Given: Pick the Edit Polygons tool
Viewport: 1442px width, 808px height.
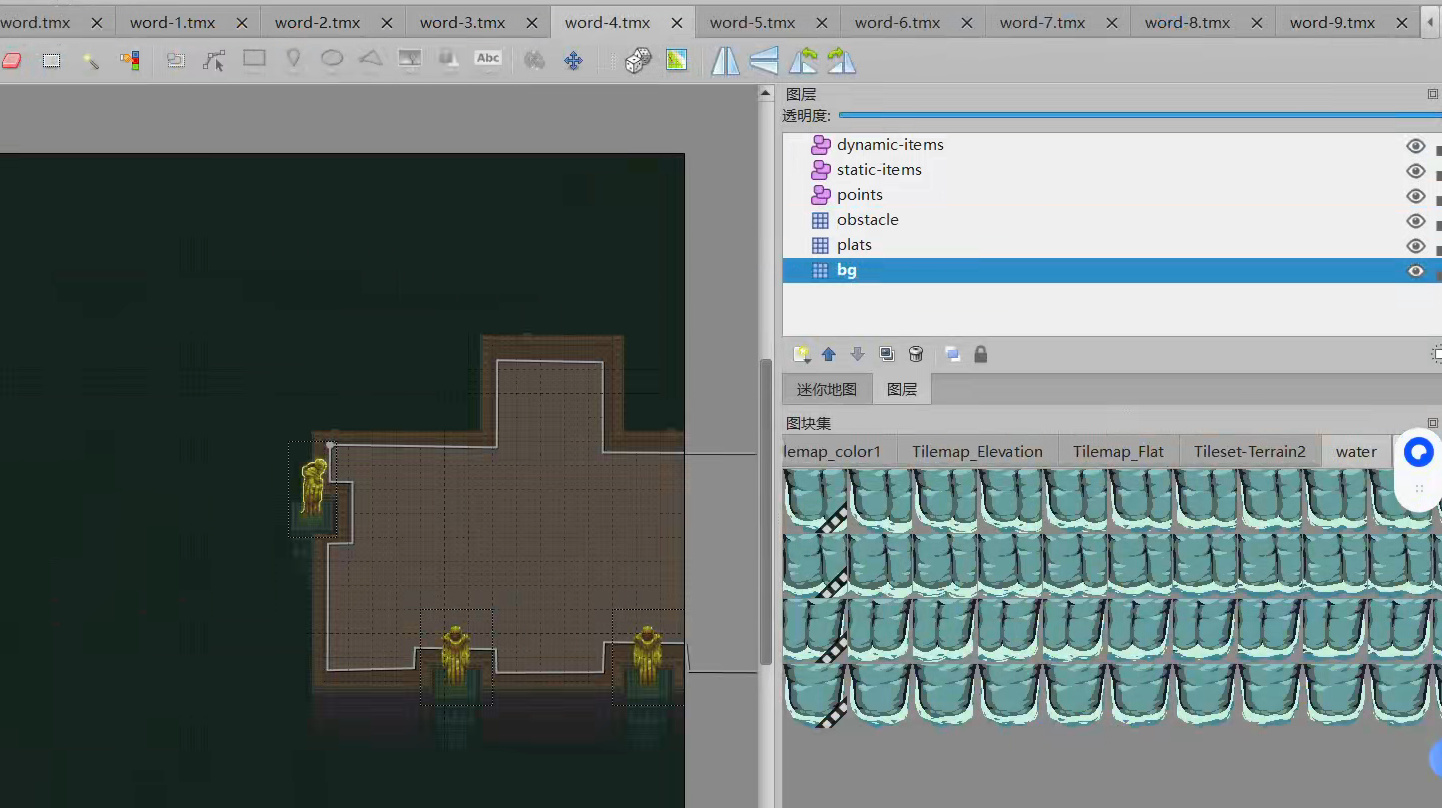Looking at the screenshot, I should [x=214, y=61].
